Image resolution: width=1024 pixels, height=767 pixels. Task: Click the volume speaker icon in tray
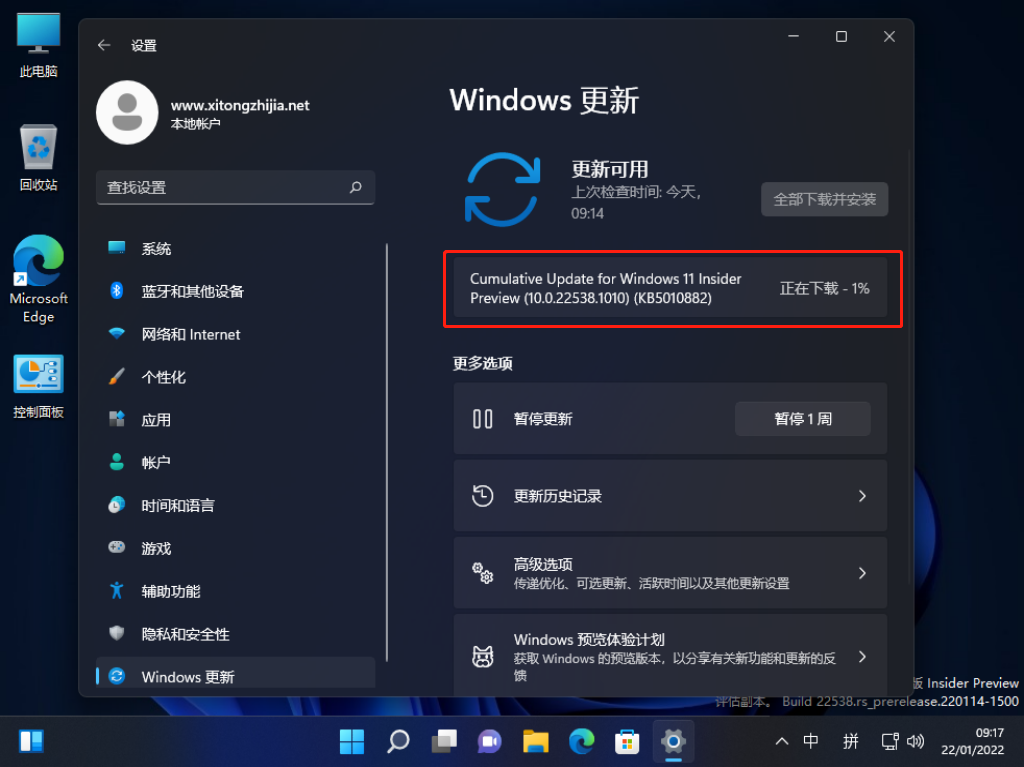coord(916,742)
